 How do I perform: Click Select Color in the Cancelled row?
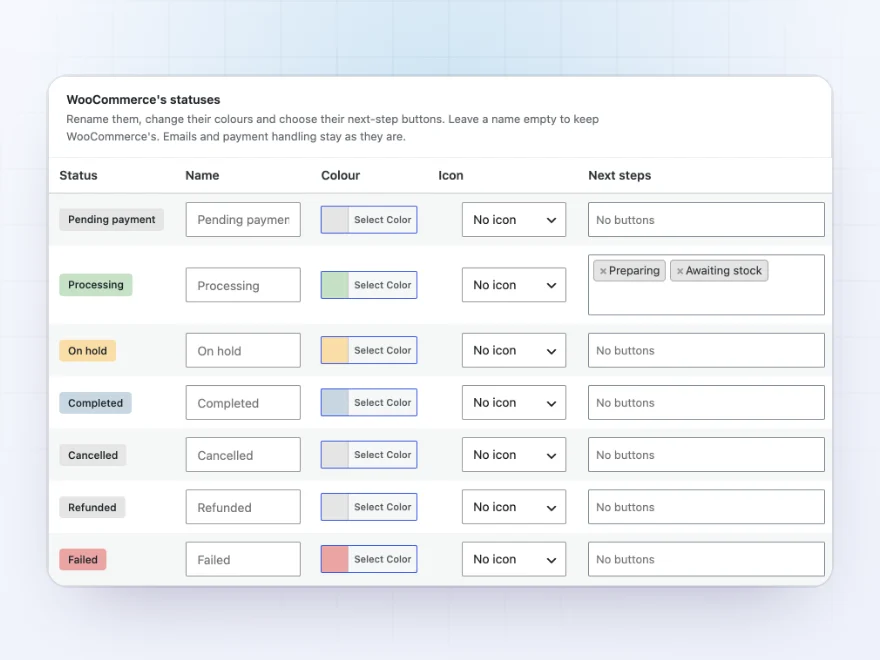tap(383, 455)
